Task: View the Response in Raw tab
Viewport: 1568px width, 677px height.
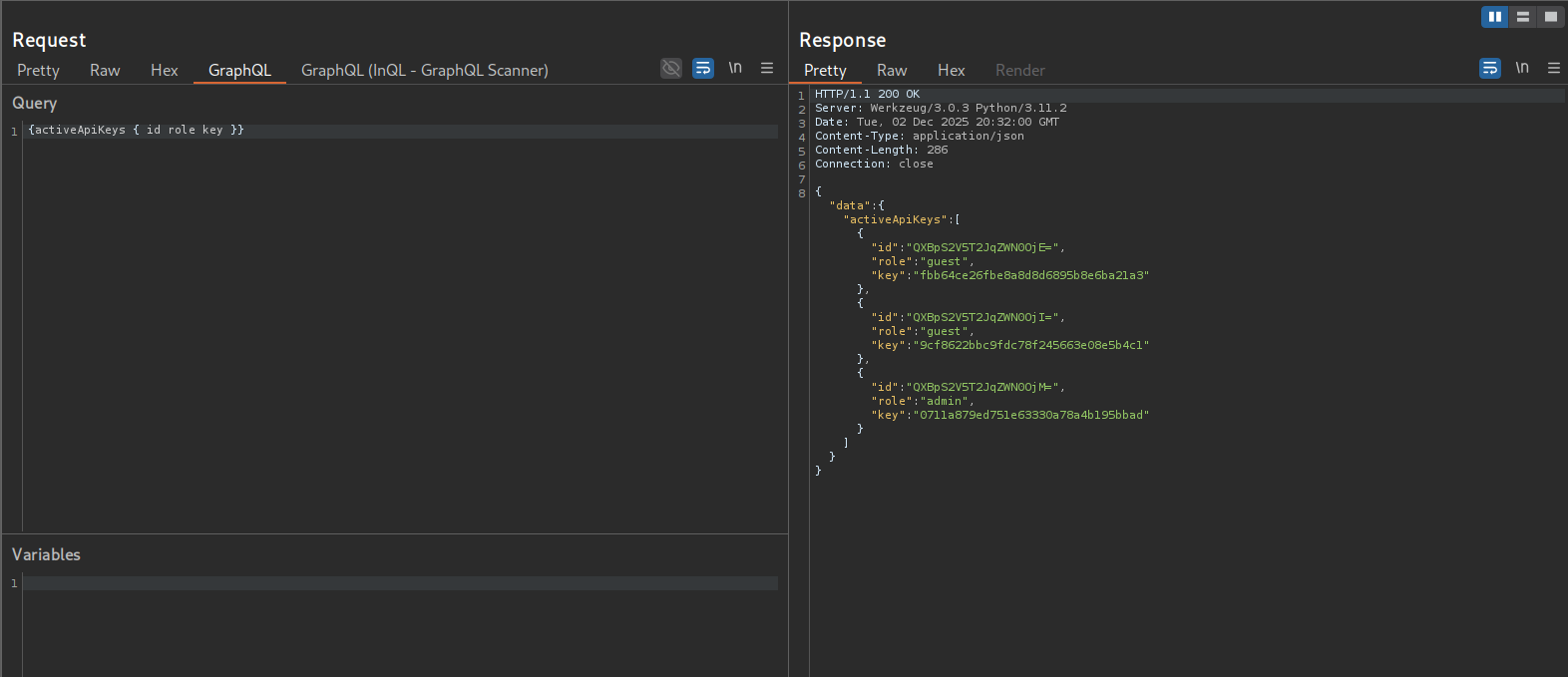Action: [892, 70]
